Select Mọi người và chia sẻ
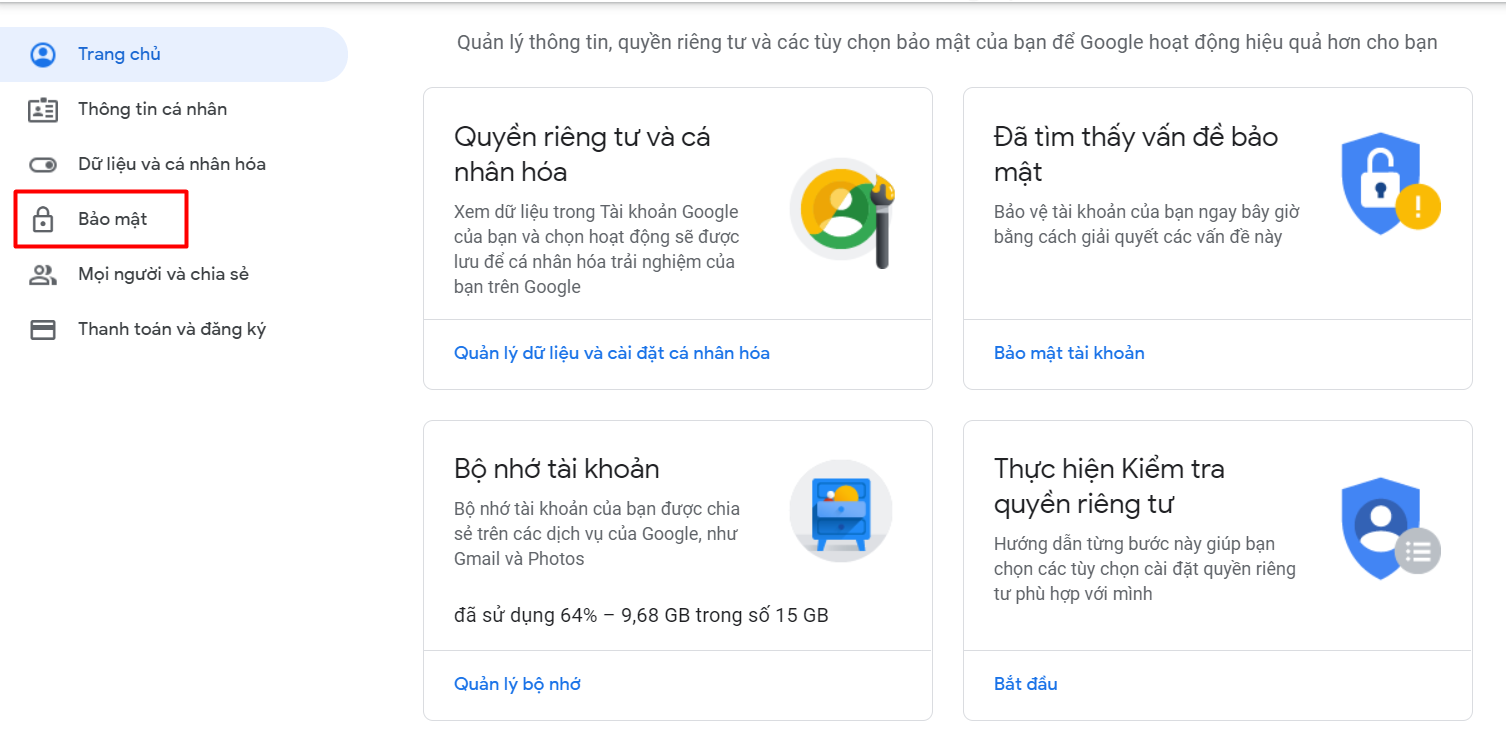This screenshot has height=755, width=1506. click(x=163, y=274)
